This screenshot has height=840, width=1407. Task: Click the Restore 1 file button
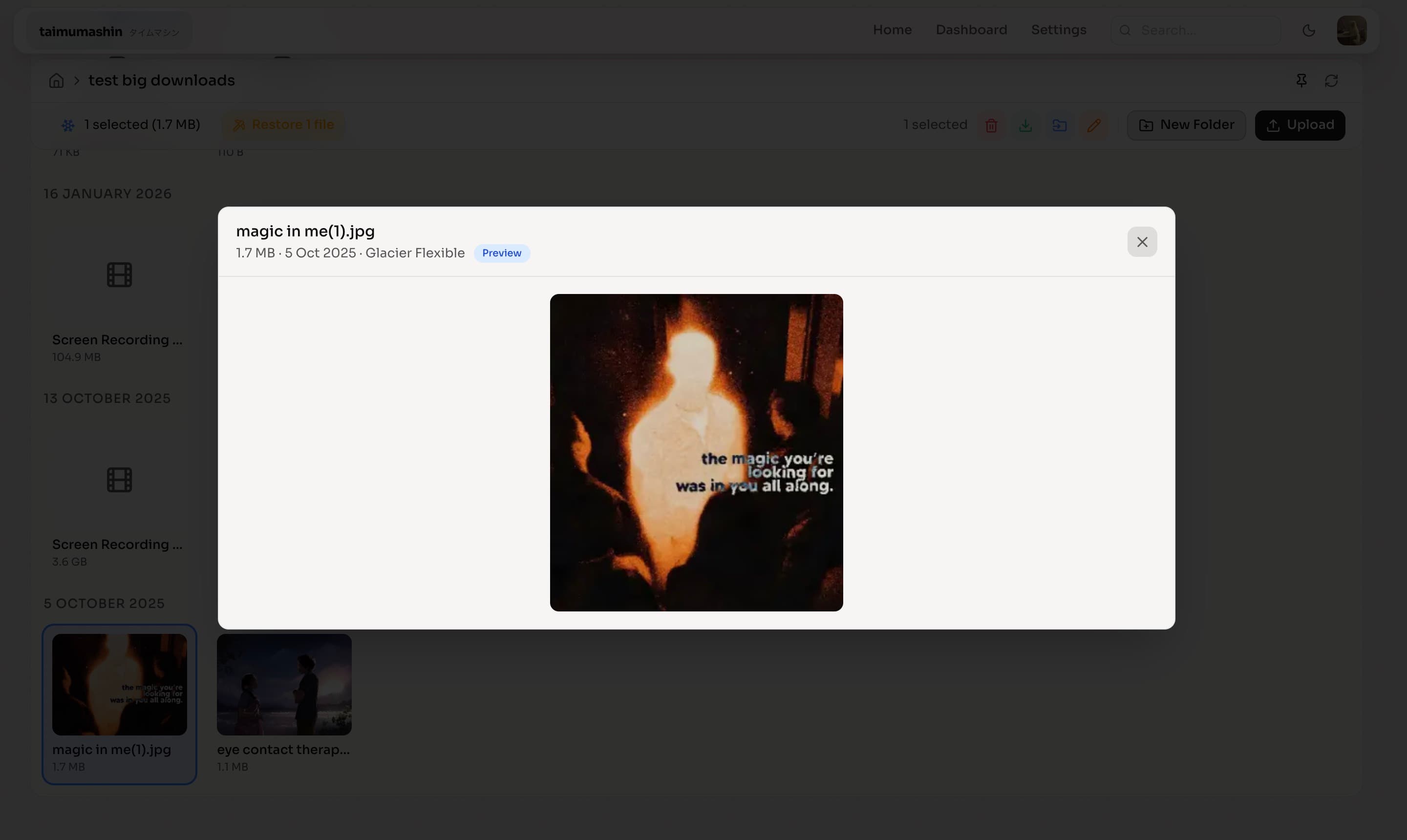click(x=284, y=125)
